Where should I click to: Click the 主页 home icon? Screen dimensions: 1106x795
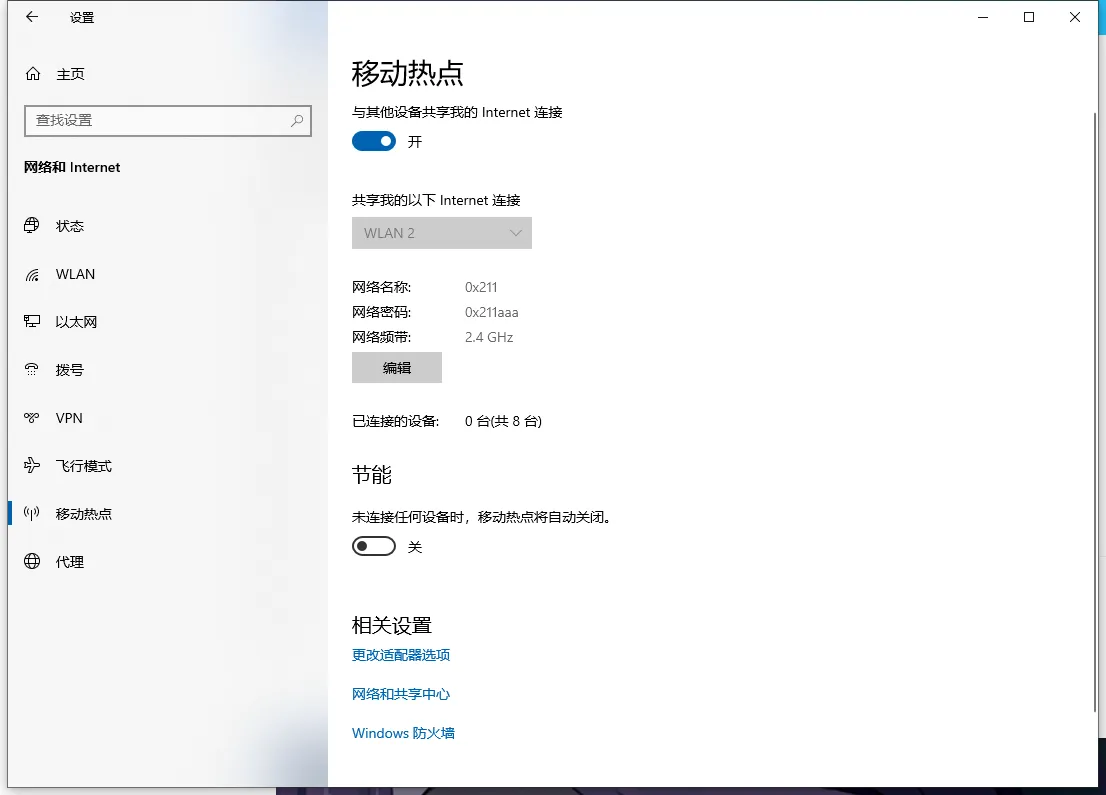[x=33, y=74]
